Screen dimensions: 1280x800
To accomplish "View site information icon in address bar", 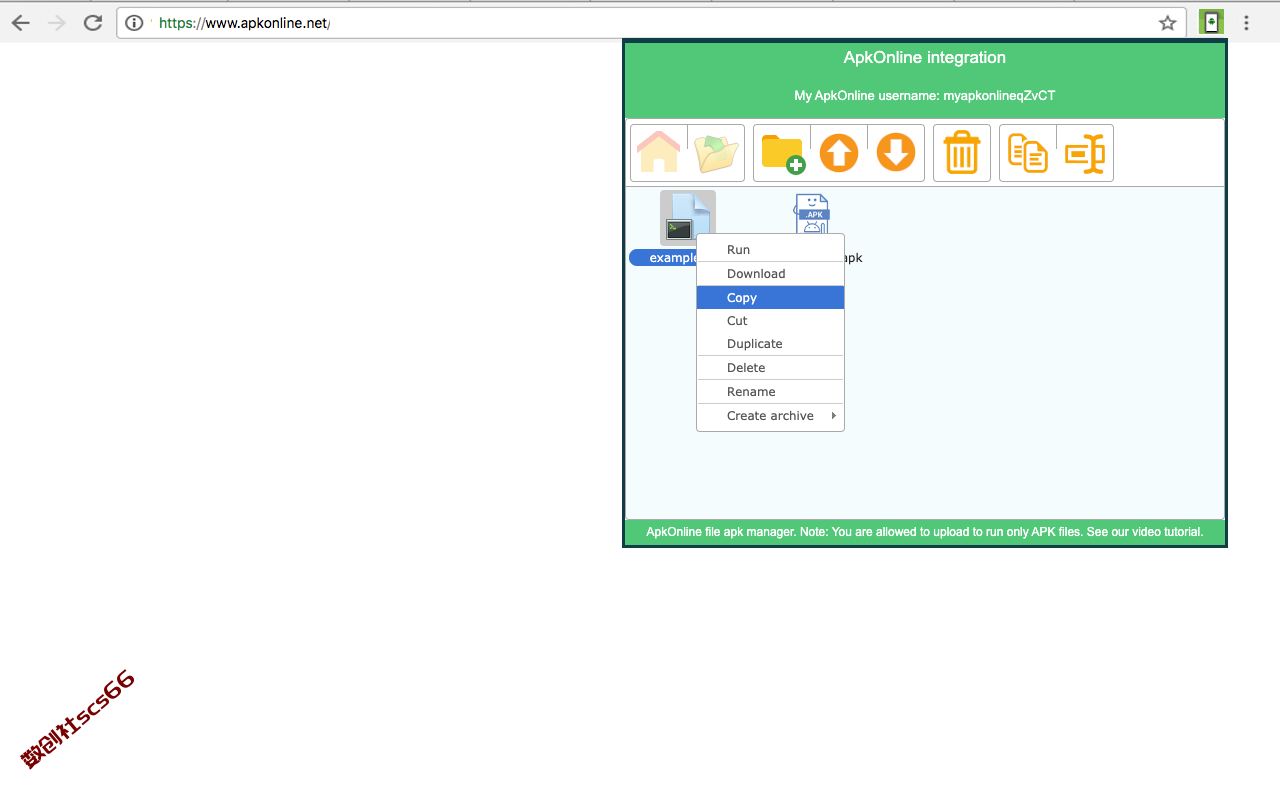I will pos(134,23).
